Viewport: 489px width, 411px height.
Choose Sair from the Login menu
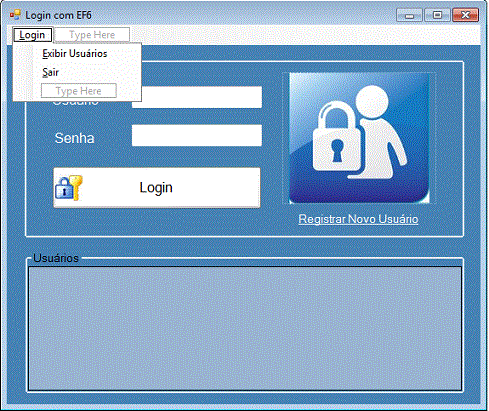coord(50,72)
